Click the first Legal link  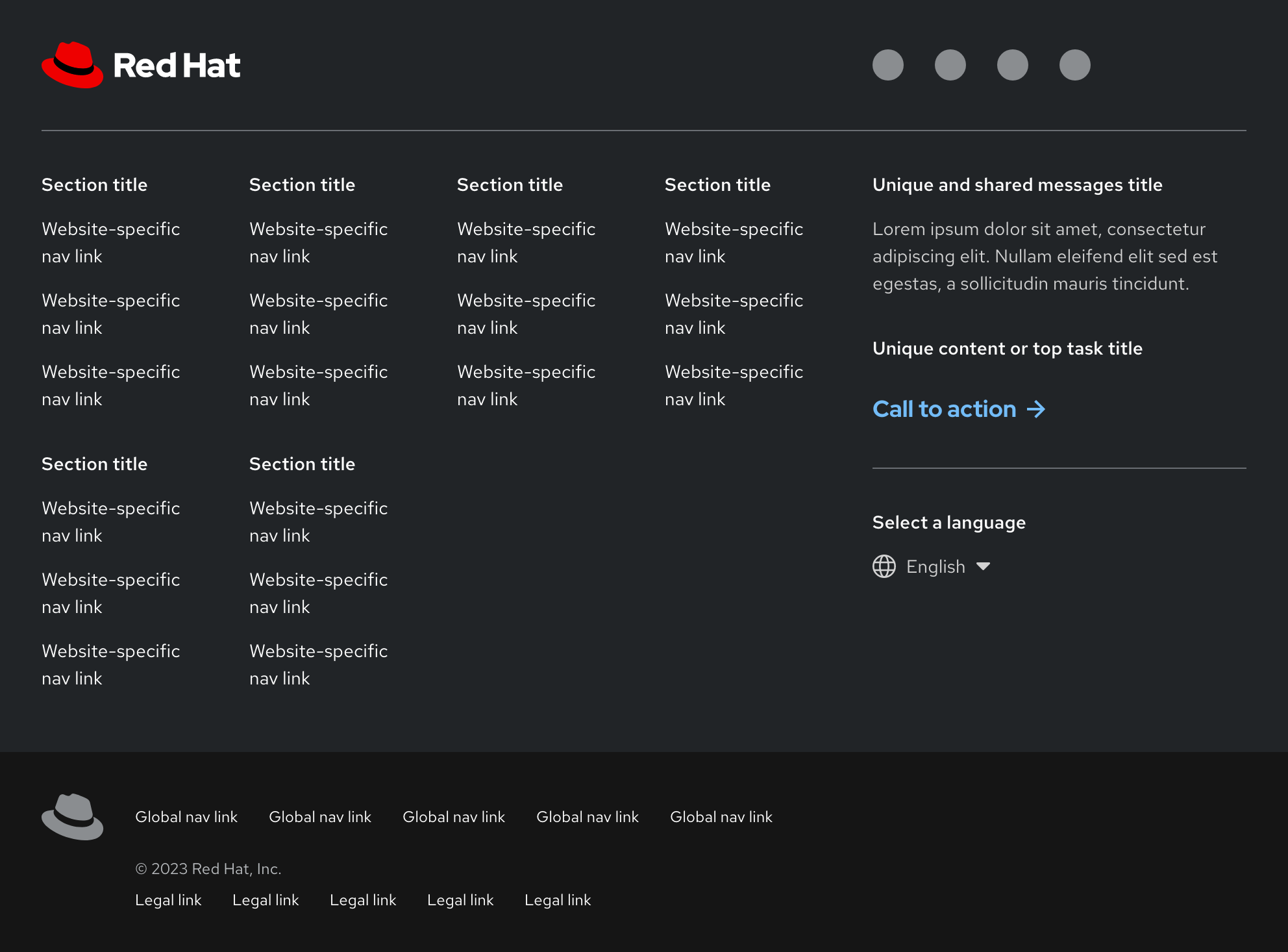(168, 900)
